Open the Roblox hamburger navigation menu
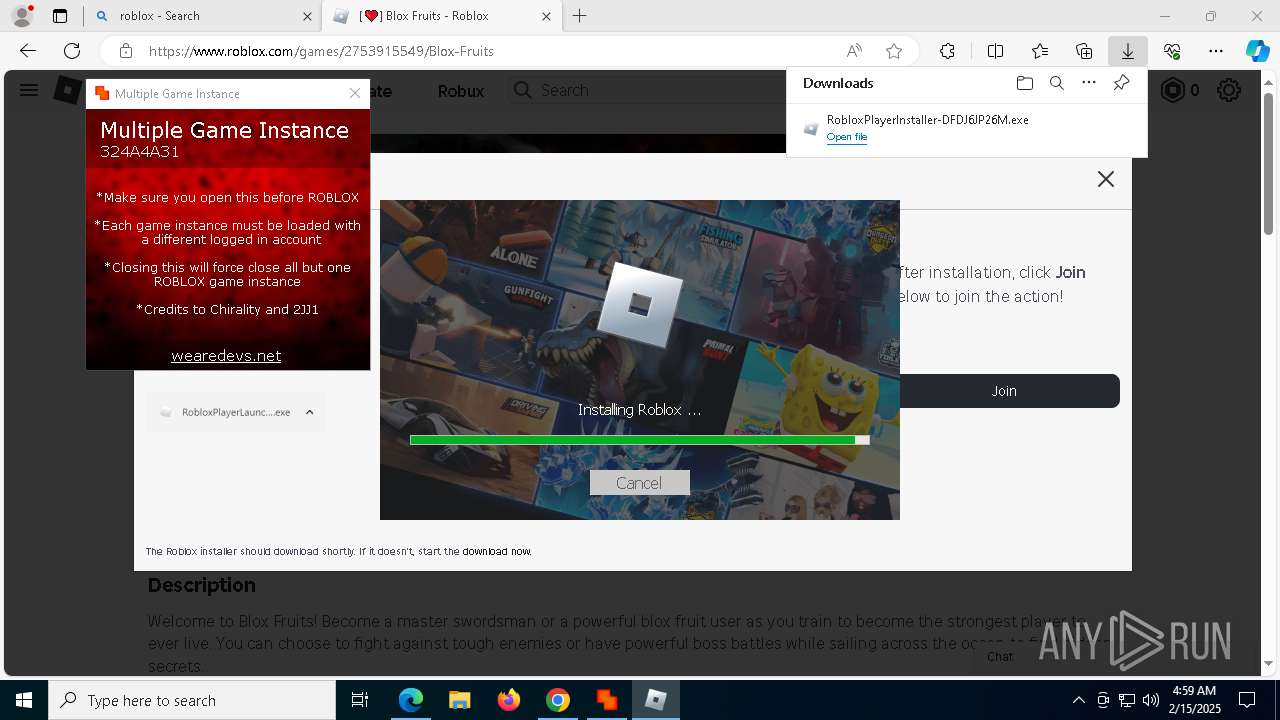Screen dimensions: 1280x720 [x=29, y=90]
